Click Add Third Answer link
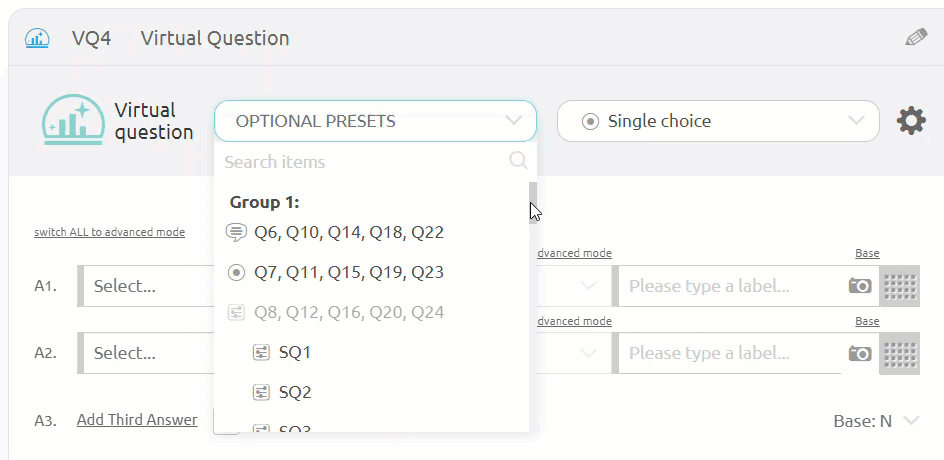The height and width of the screenshot is (460, 944). pos(137,420)
